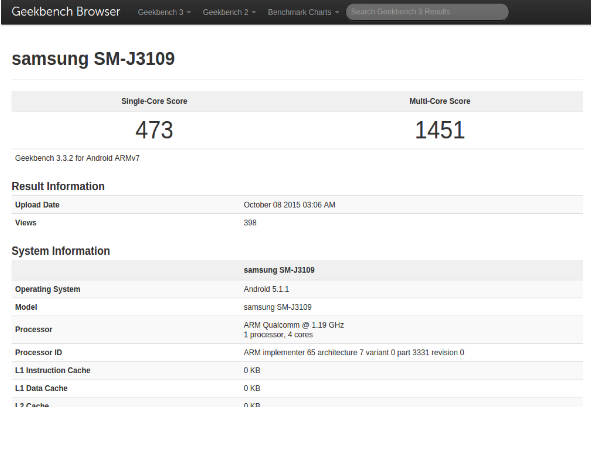This screenshot has height=450, width=600.
Task: Select the views count 398
Action: coord(250,223)
